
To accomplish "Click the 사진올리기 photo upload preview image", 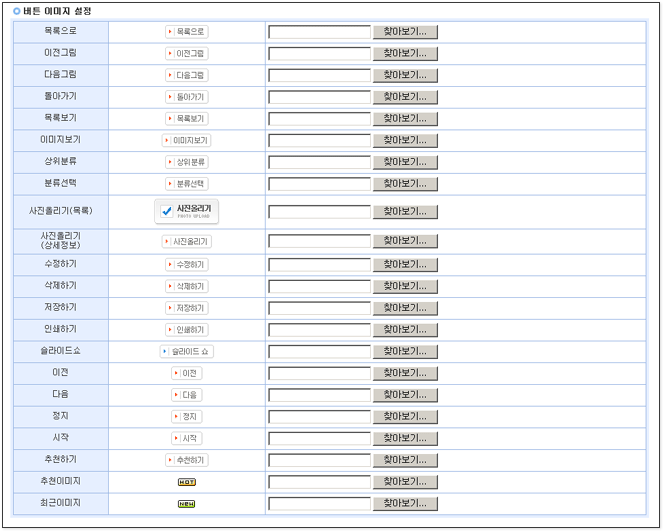I will pyautogui.click(x=186, y=211).
